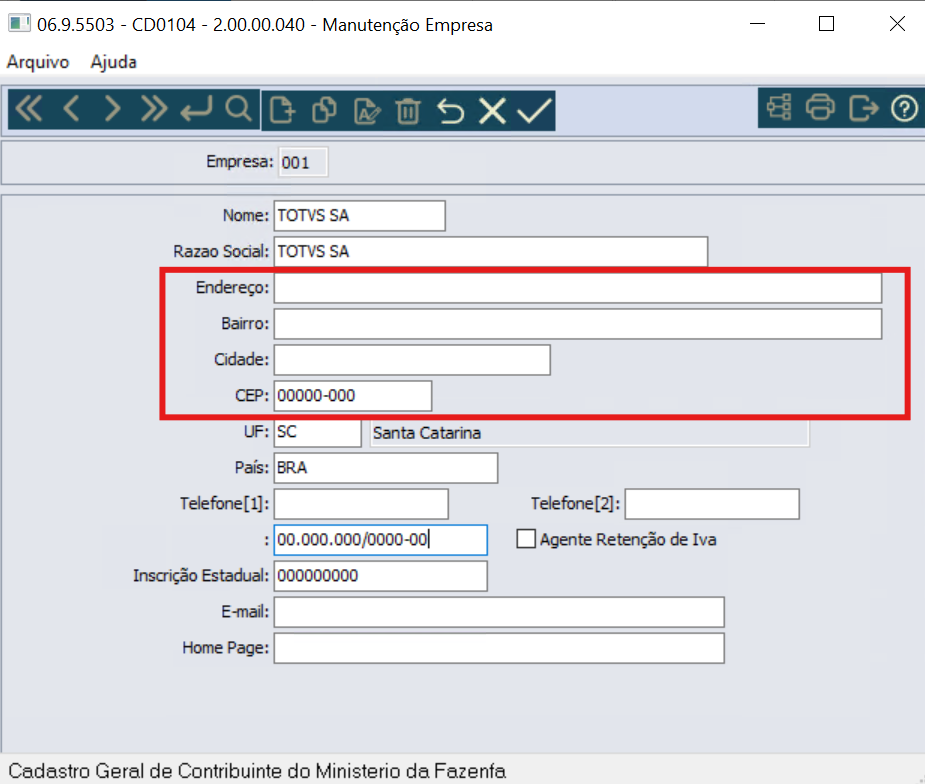Open the search magnifier icon

pos(238,110)
